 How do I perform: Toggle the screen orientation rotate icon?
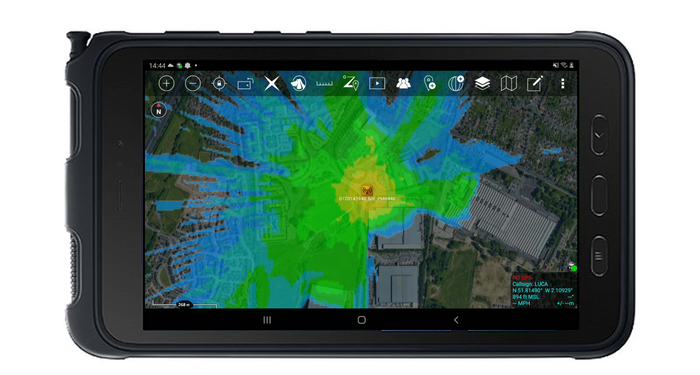point(245,83)
